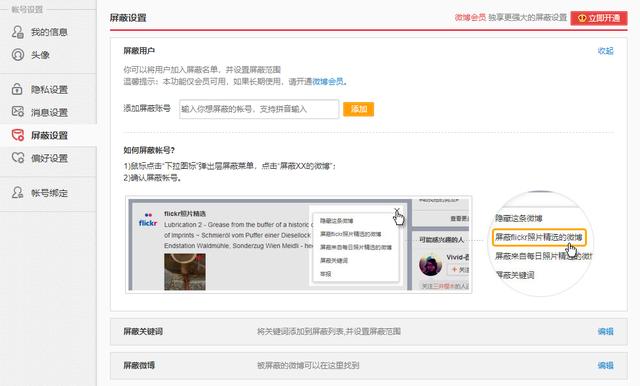640x386 pixels.
Task: Open 帐号绑定 in the sidebar
Action: click(48, 193)
